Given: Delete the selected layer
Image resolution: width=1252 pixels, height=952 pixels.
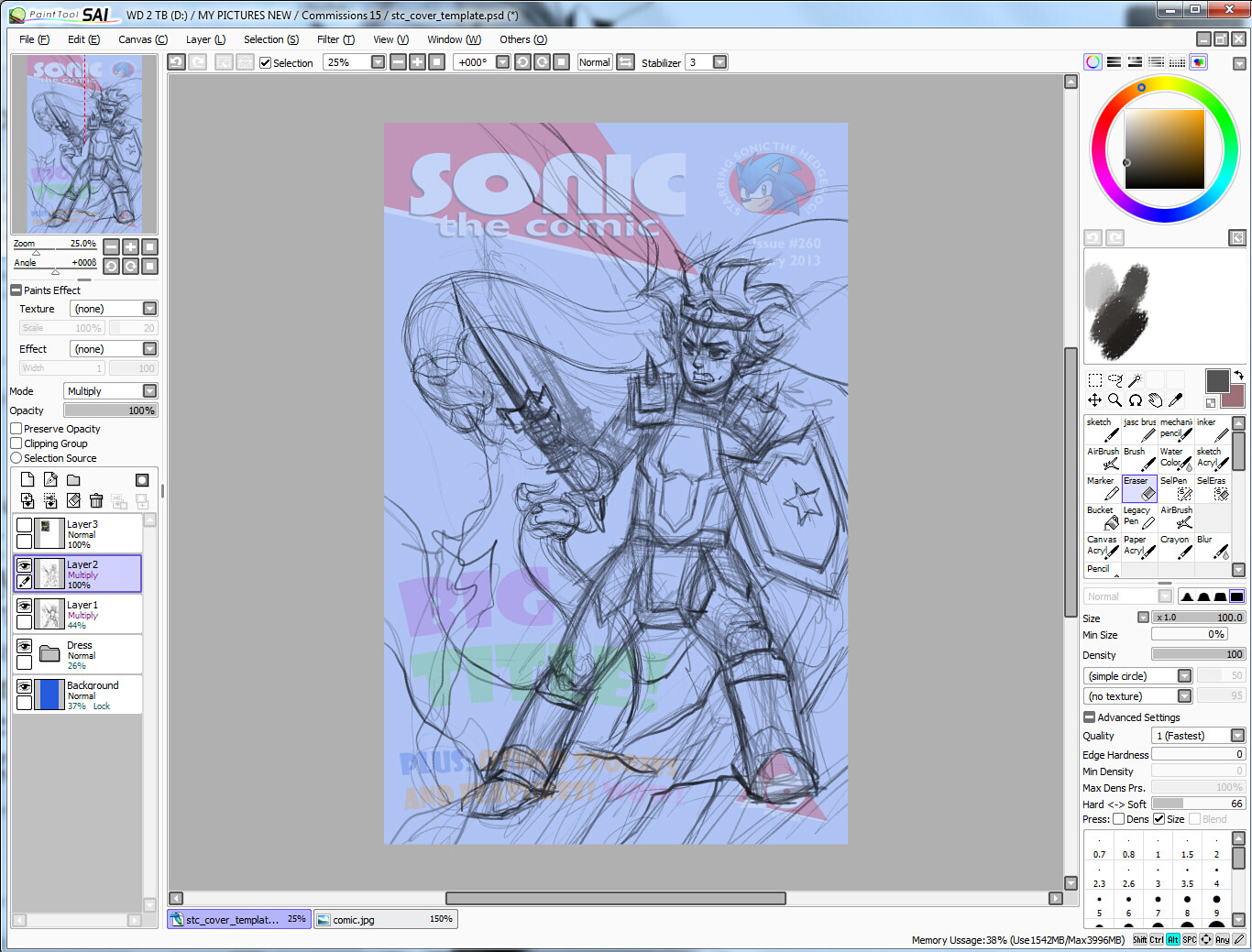Looking at the screenshot, I should [96, 501].
